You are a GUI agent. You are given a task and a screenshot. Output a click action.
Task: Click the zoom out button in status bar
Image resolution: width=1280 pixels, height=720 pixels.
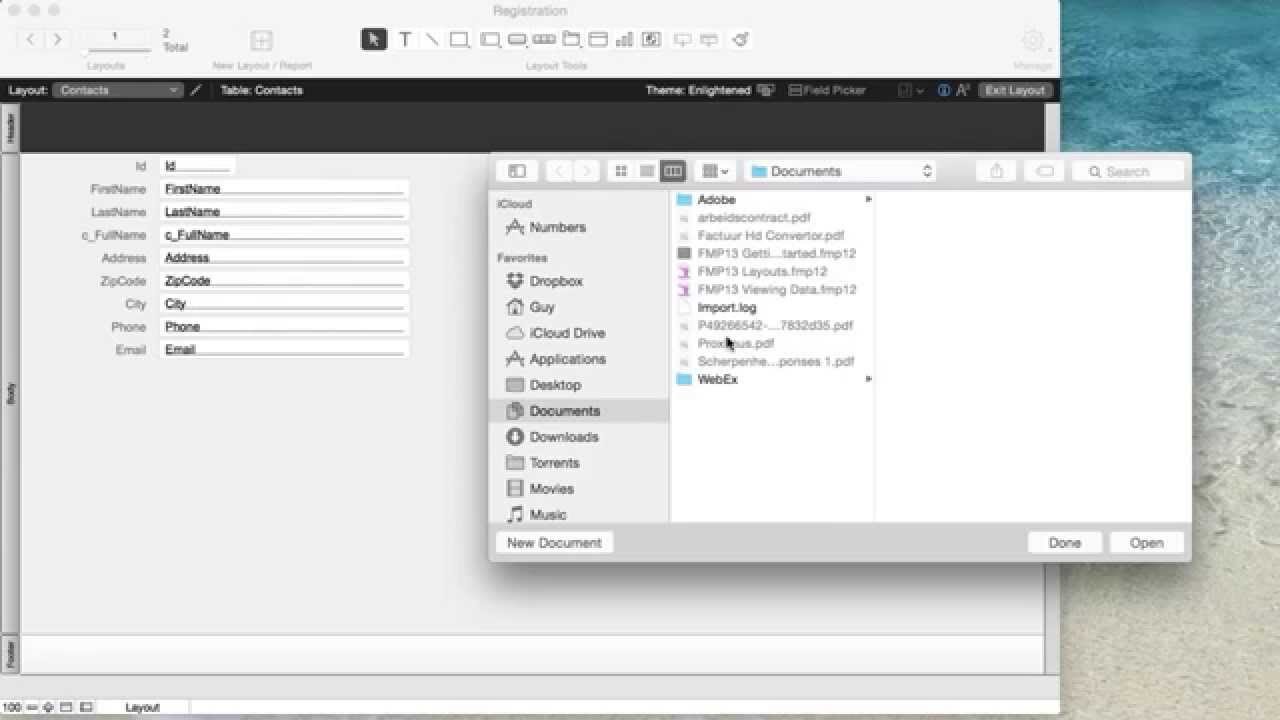pos(32,707)
